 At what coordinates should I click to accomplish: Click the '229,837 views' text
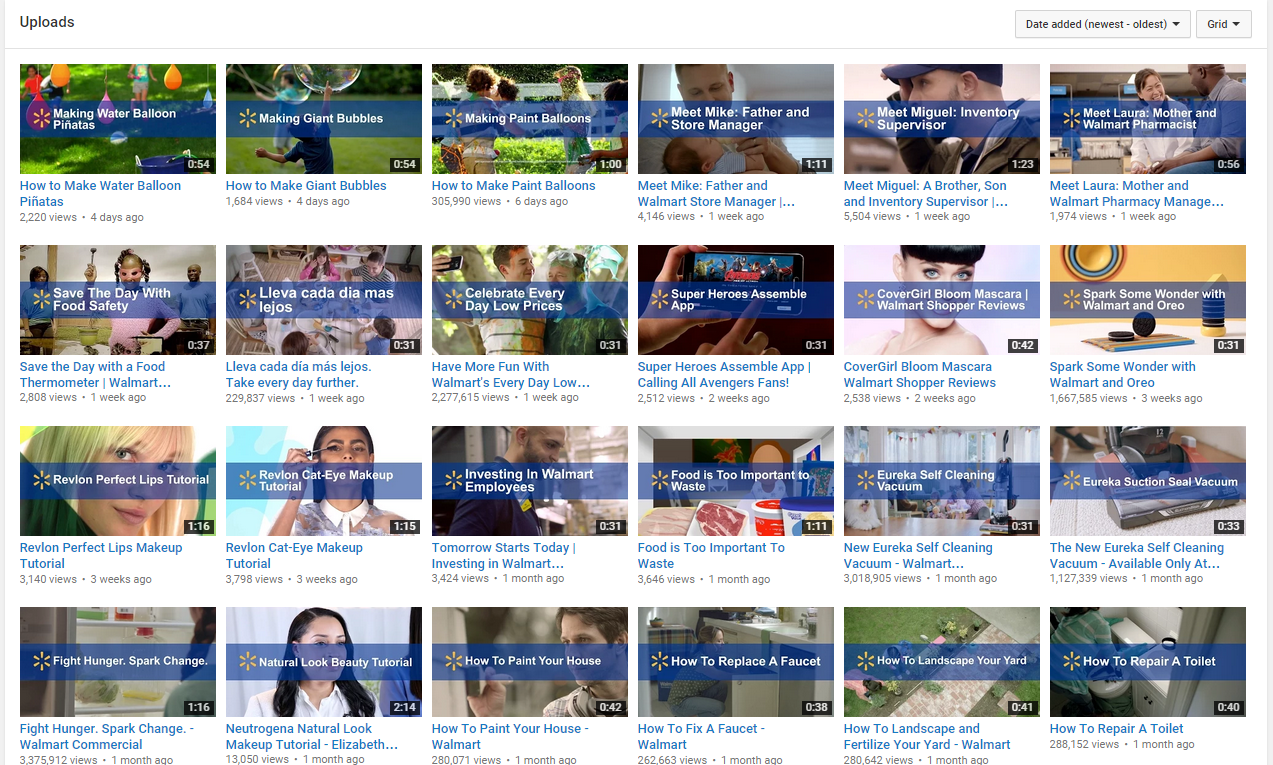[x=260, y=397]
